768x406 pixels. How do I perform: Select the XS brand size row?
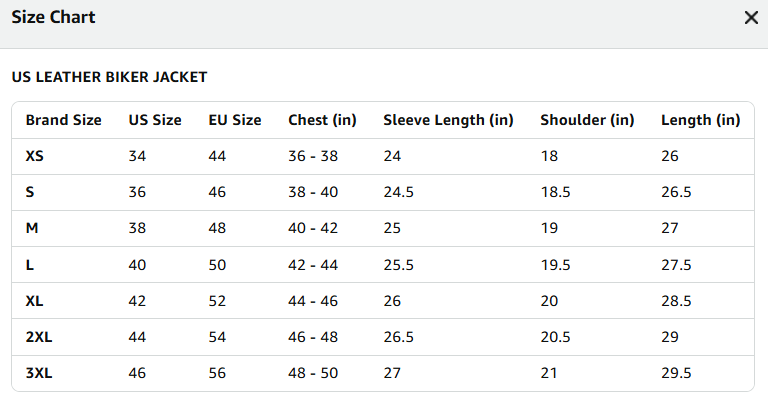(383, 156)
